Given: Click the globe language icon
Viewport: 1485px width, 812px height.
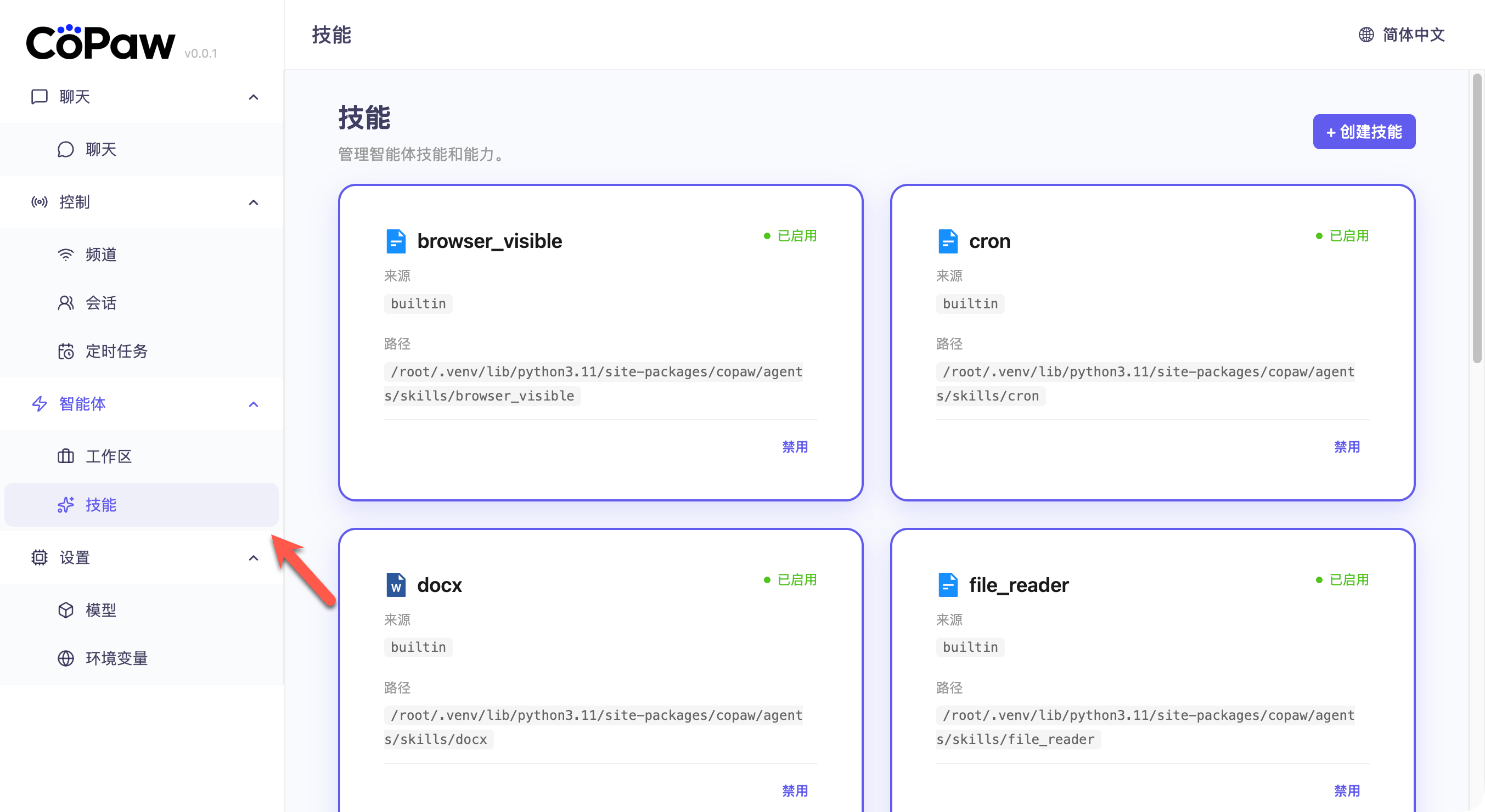Looking at the screenshot, I should [x=1366, y=35].
